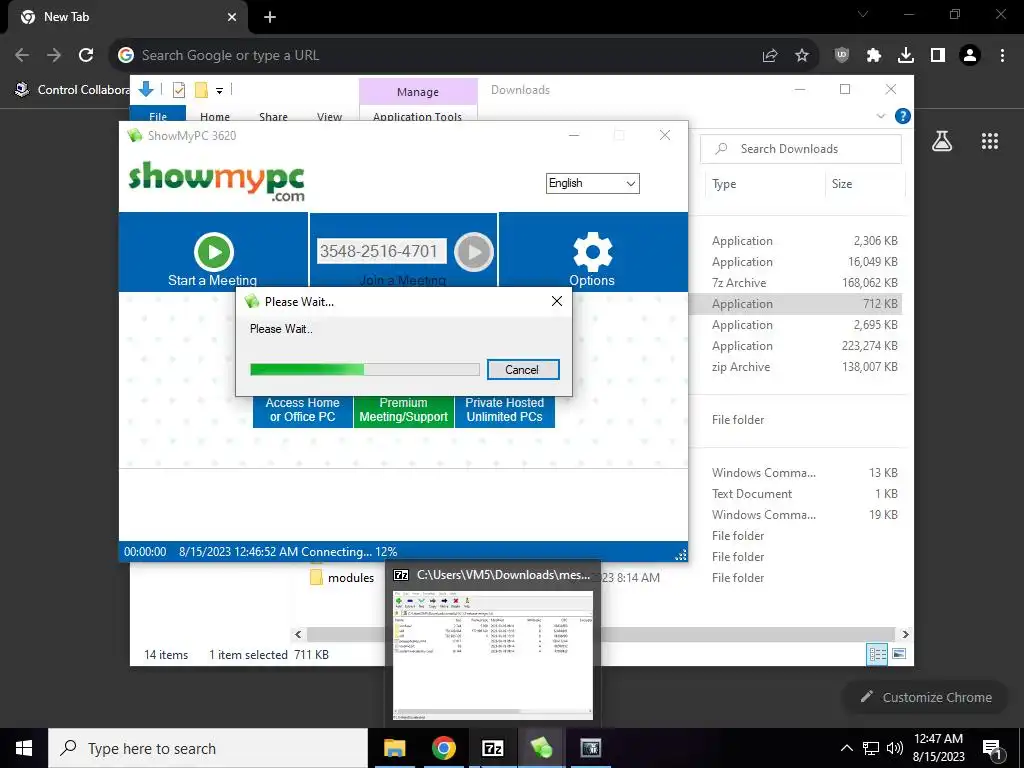
Task: Show hidden system tray icons
Action: 846,748
